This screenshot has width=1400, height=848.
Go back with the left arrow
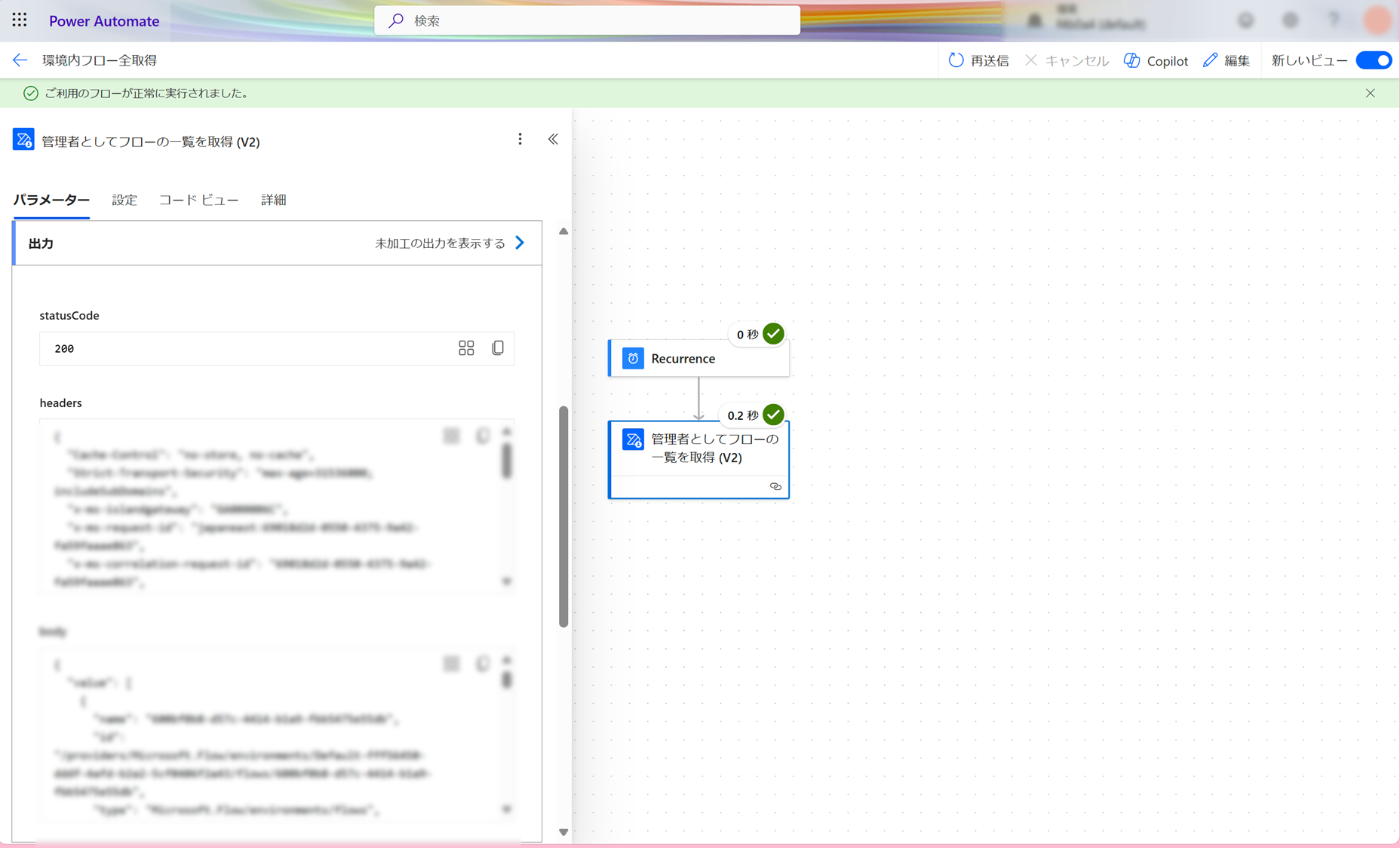(x=19, y=60)
